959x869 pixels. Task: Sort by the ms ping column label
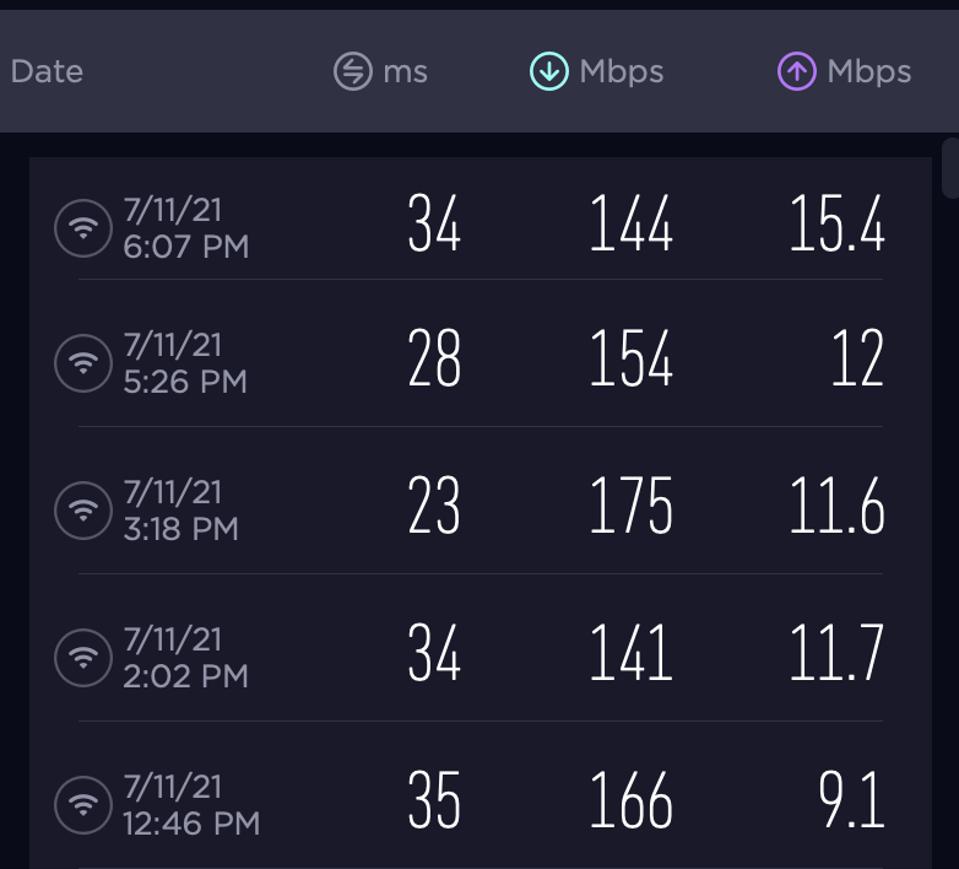[x=405, y=72]
